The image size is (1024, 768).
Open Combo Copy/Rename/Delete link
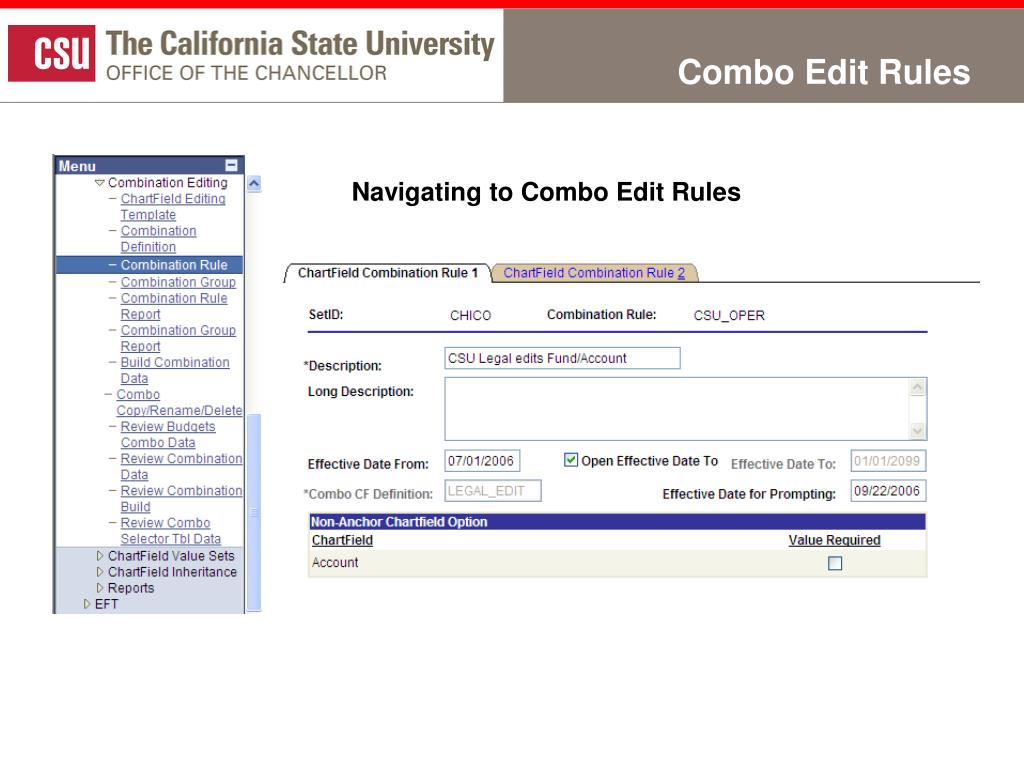[x=179, y=402]
